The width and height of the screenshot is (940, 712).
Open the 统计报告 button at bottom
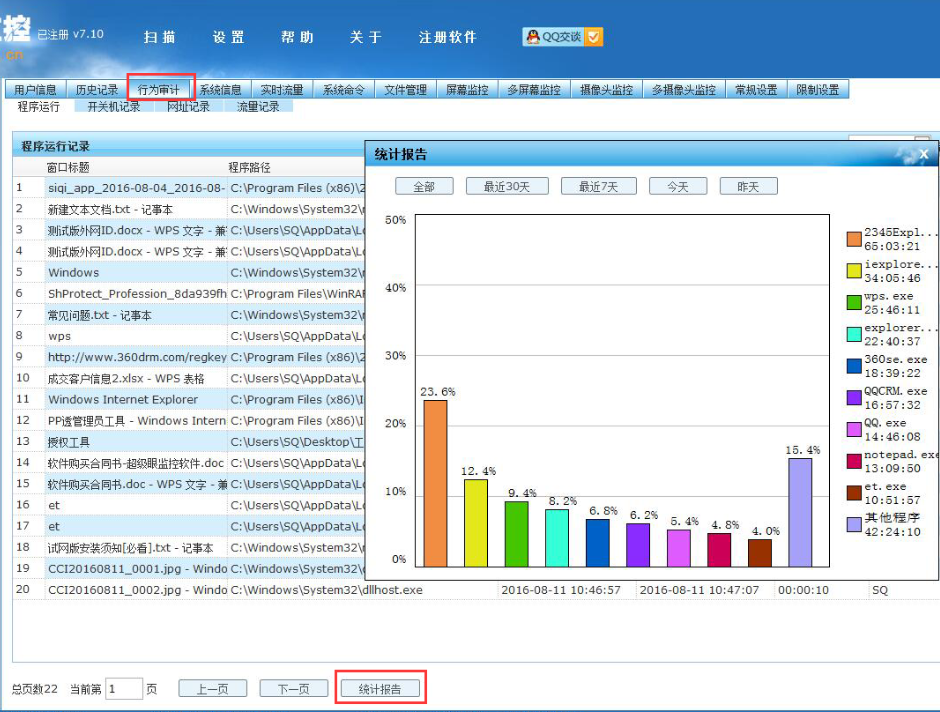point(380,689)
